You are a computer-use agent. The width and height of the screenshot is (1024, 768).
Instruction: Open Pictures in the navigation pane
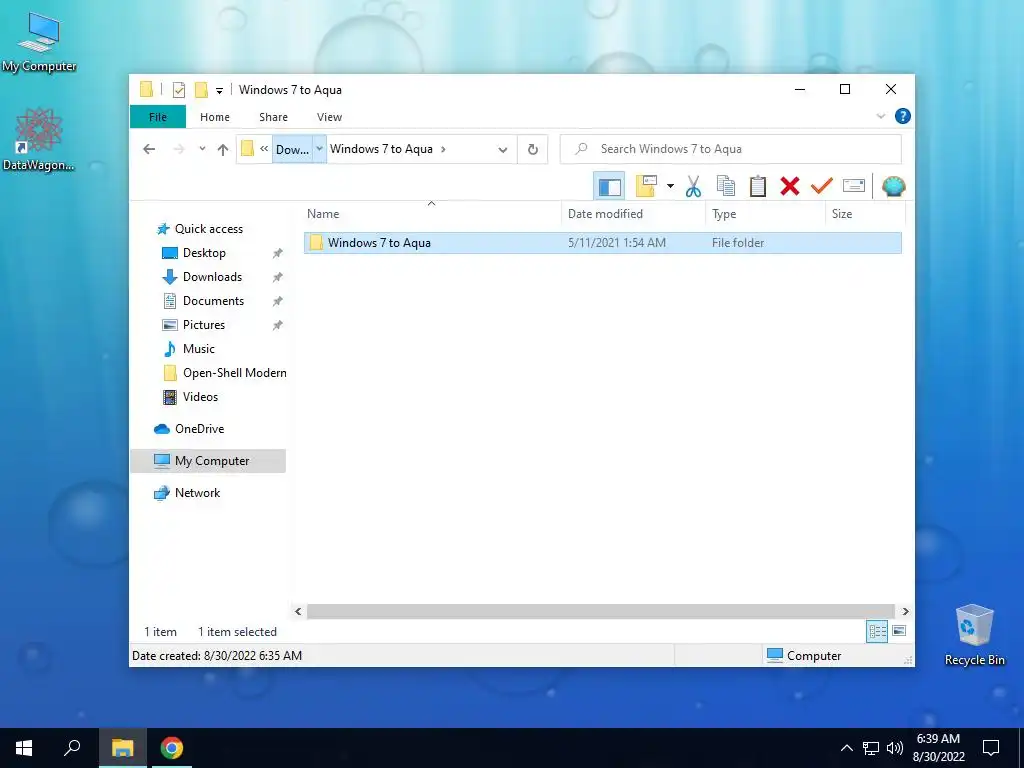pos(203,325)
